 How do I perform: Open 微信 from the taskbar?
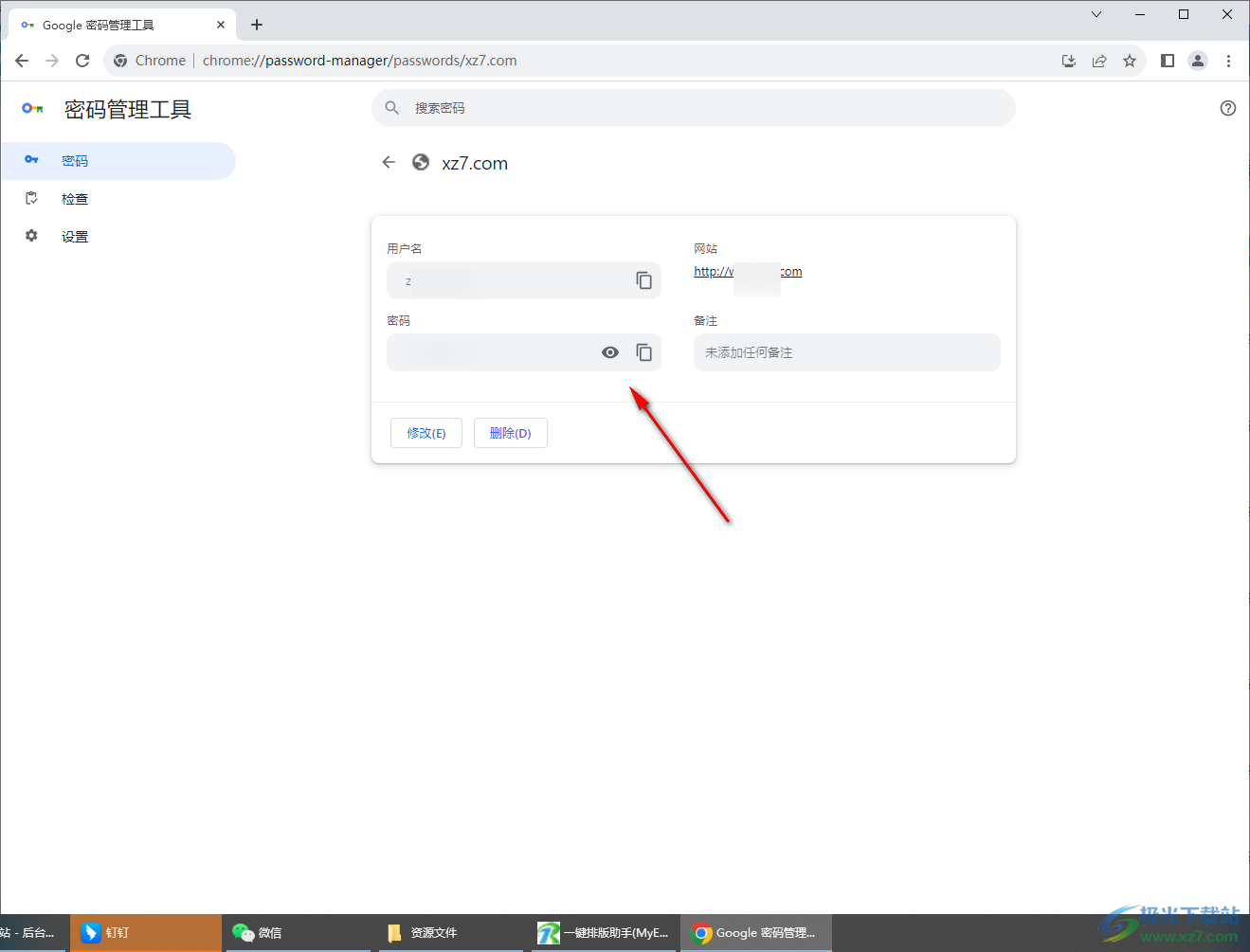(298, 933)
